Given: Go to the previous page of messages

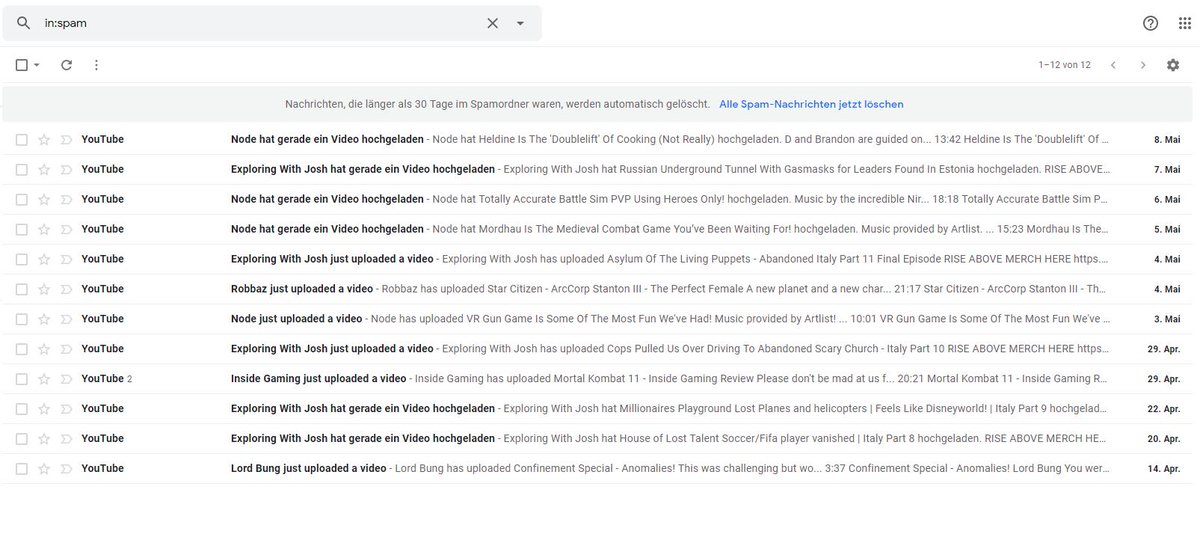Looking at the screenshot, I should point(1113,65).
